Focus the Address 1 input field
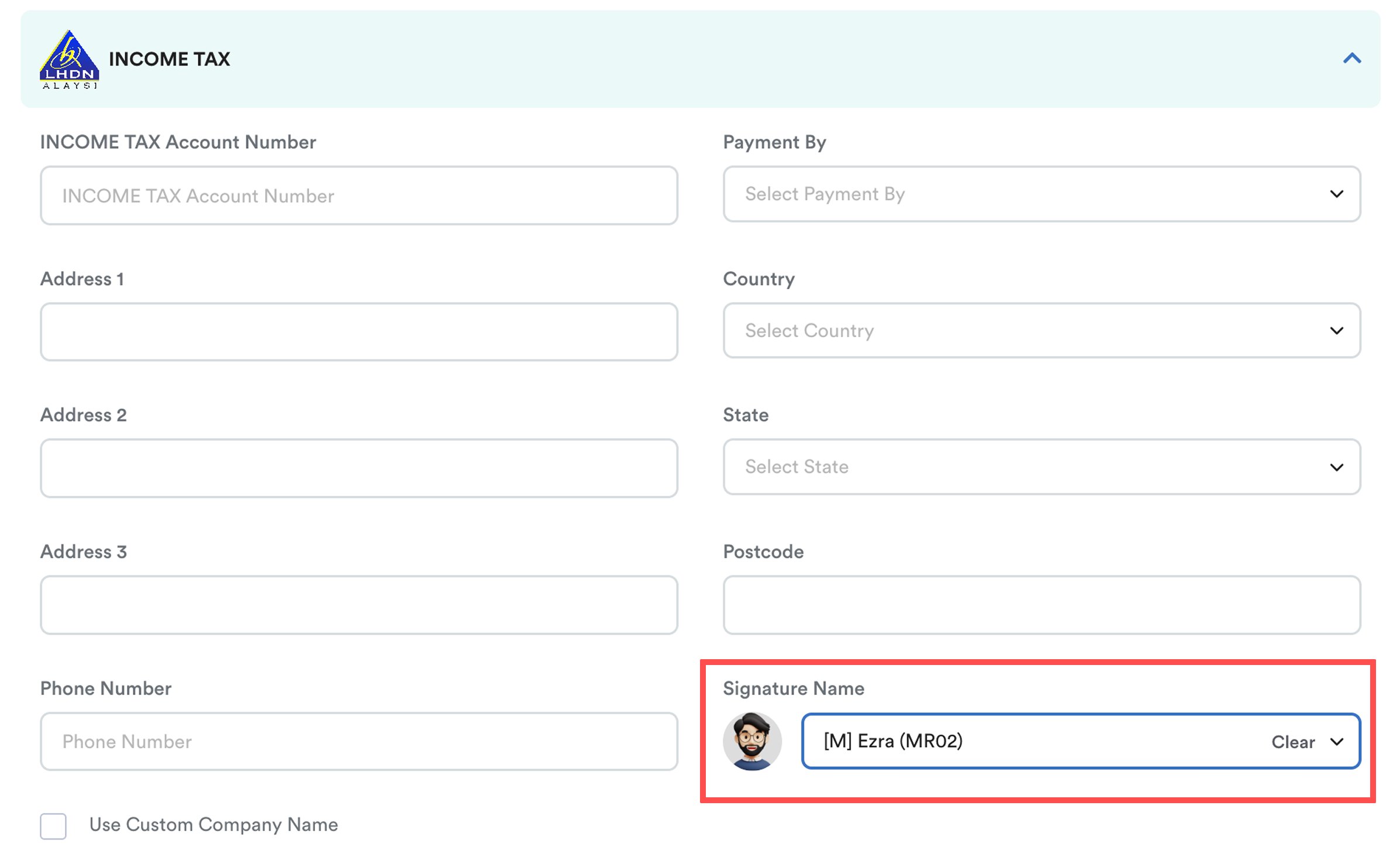Image resolution: width=1400 pixels, height=850 pixels. [359, 332]
